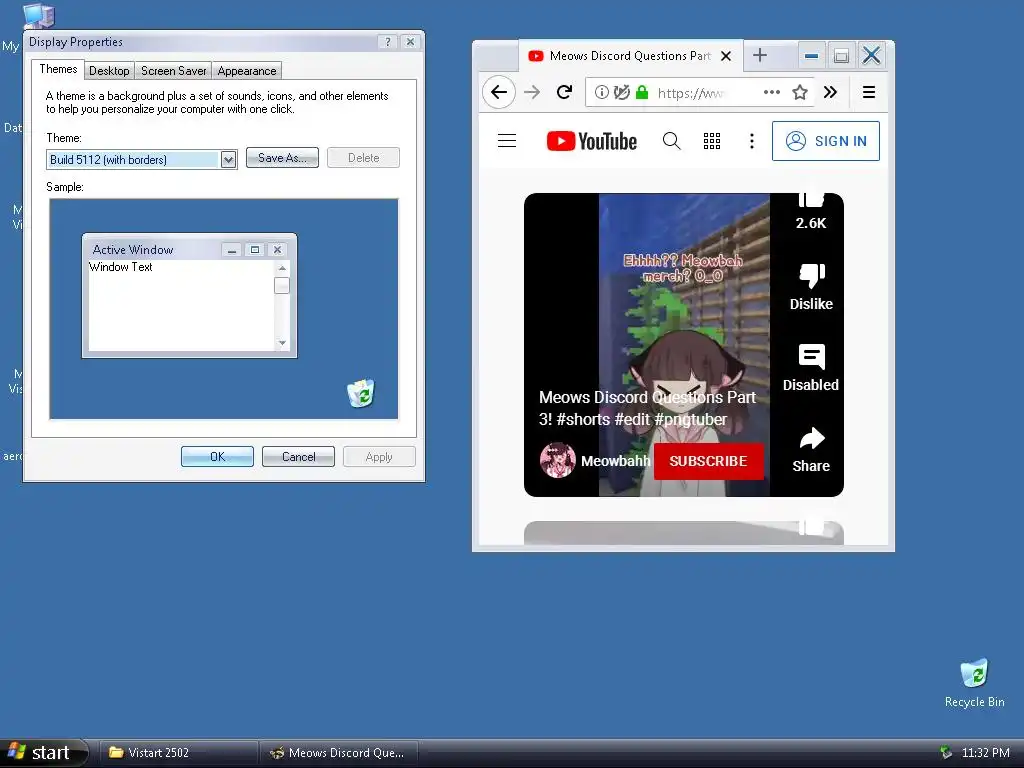Viewport: 1024px width, 768px height.
Task: Click the YouTube logo
Action: 592,141
